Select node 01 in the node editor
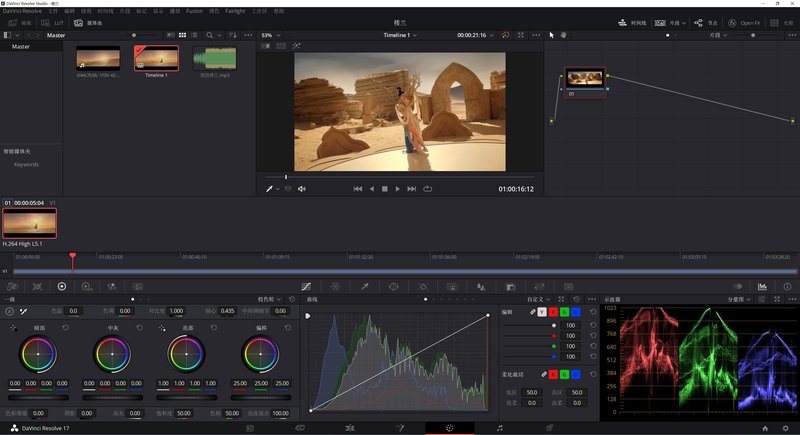Screen dimensions: 800x435 [584, 79]
